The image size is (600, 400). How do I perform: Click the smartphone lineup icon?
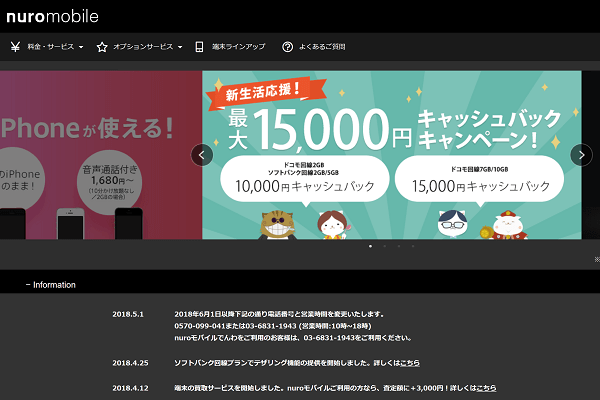click(x=199, y=47)
